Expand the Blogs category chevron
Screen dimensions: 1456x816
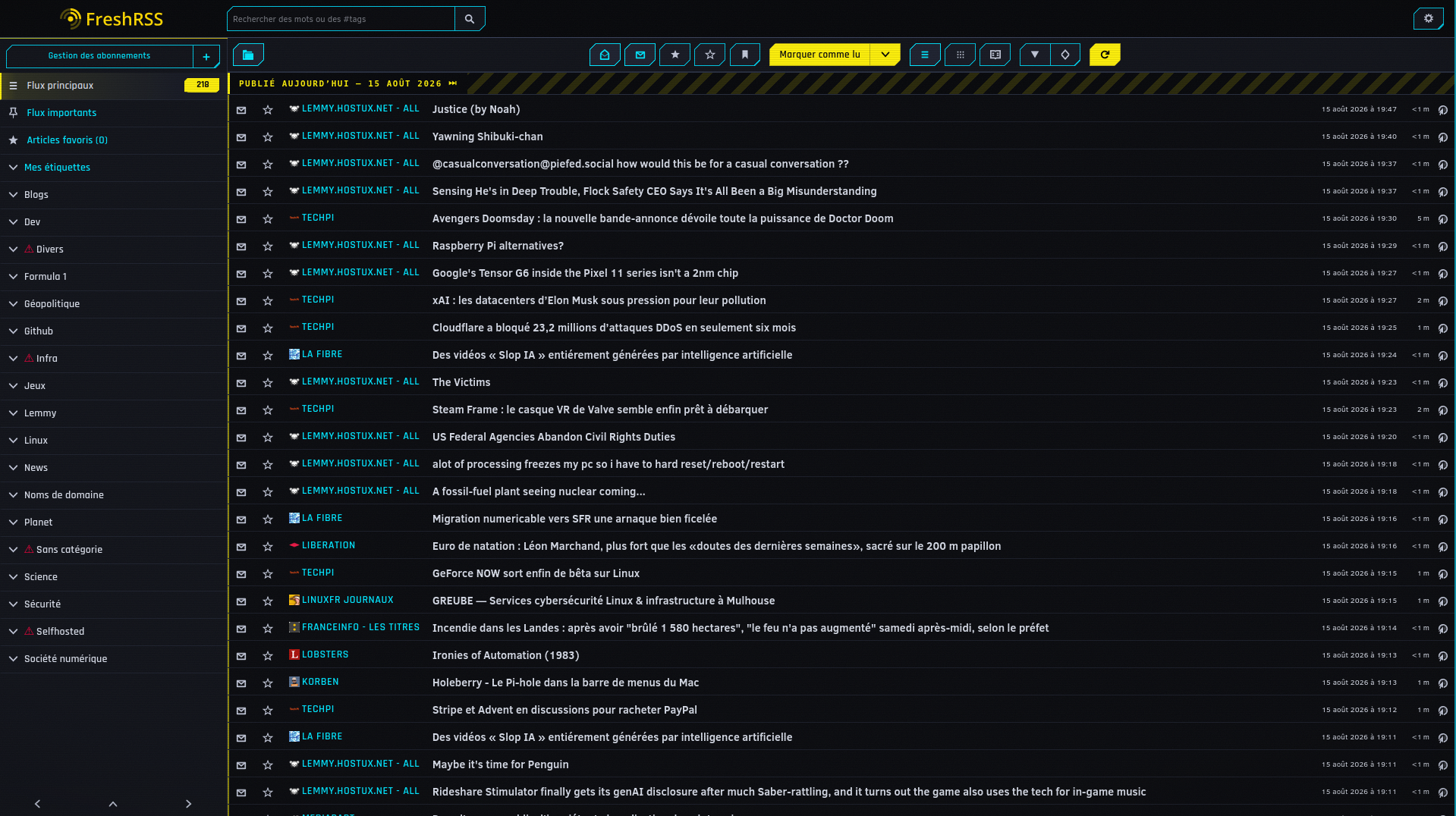(x=13, y=195)
